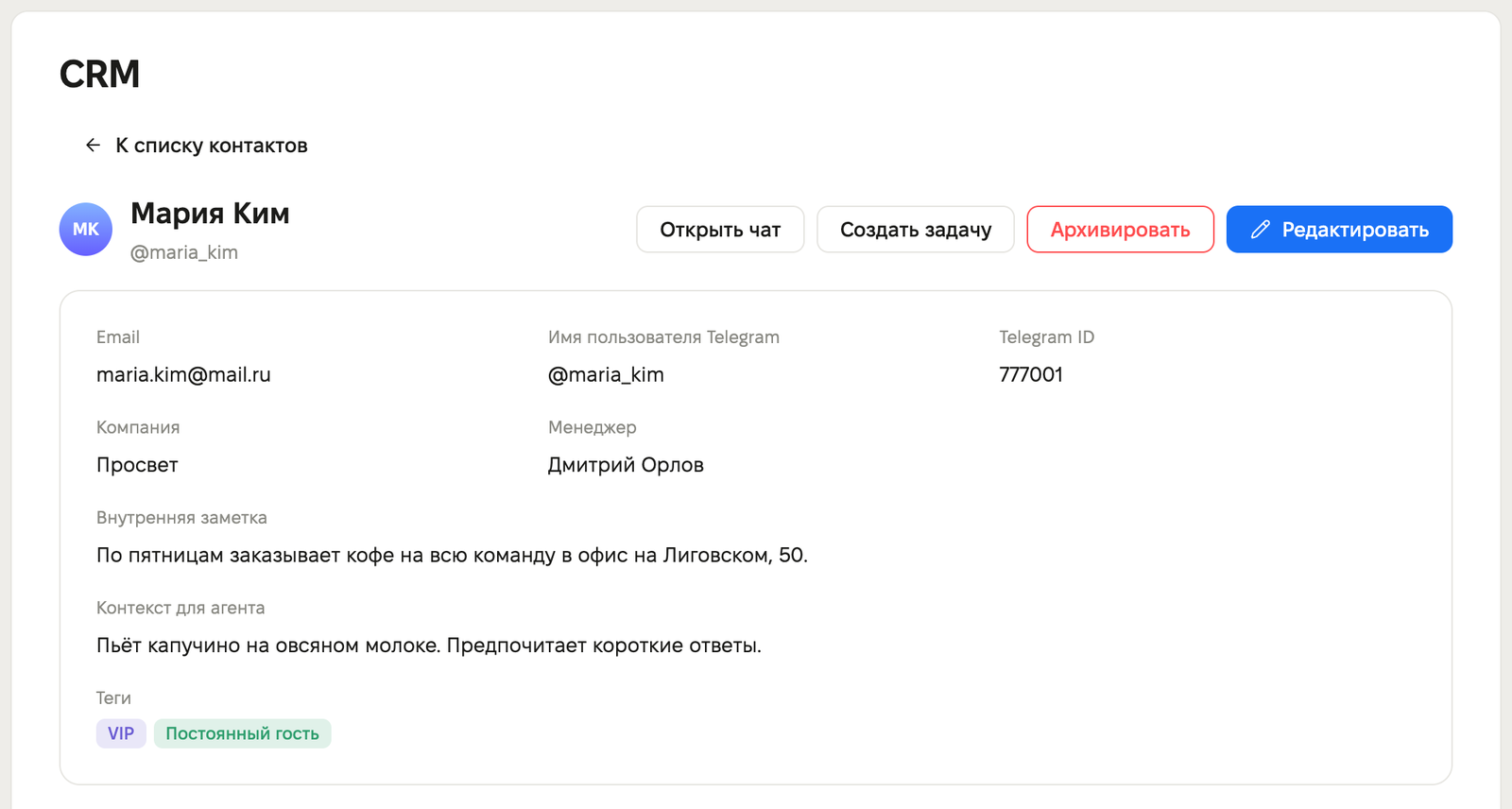Screen dimensions: 1512x809
Task: Click the "Компания" field label
Action: click(x=138, y=427)
